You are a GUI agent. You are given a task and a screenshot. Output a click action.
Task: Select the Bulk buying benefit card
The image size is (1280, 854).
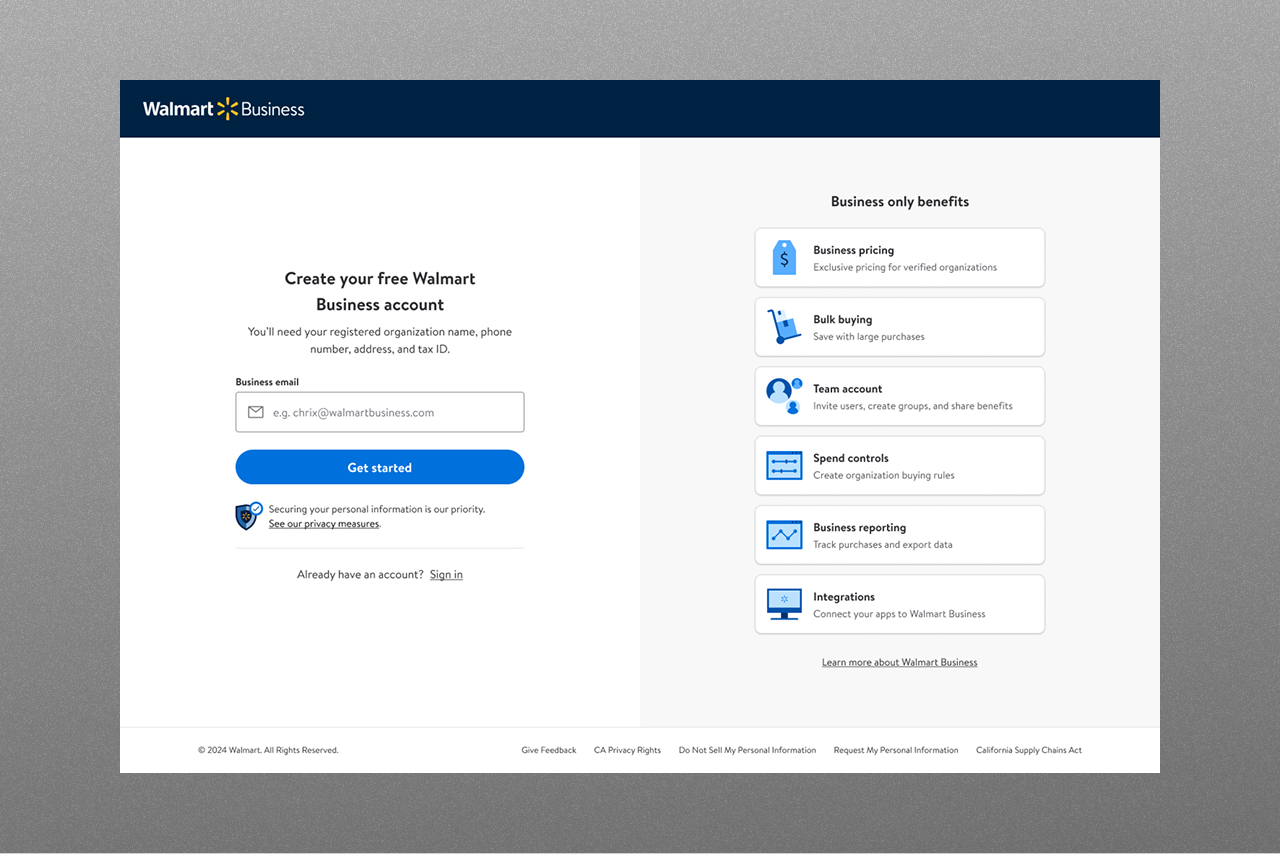pos(899,326)
